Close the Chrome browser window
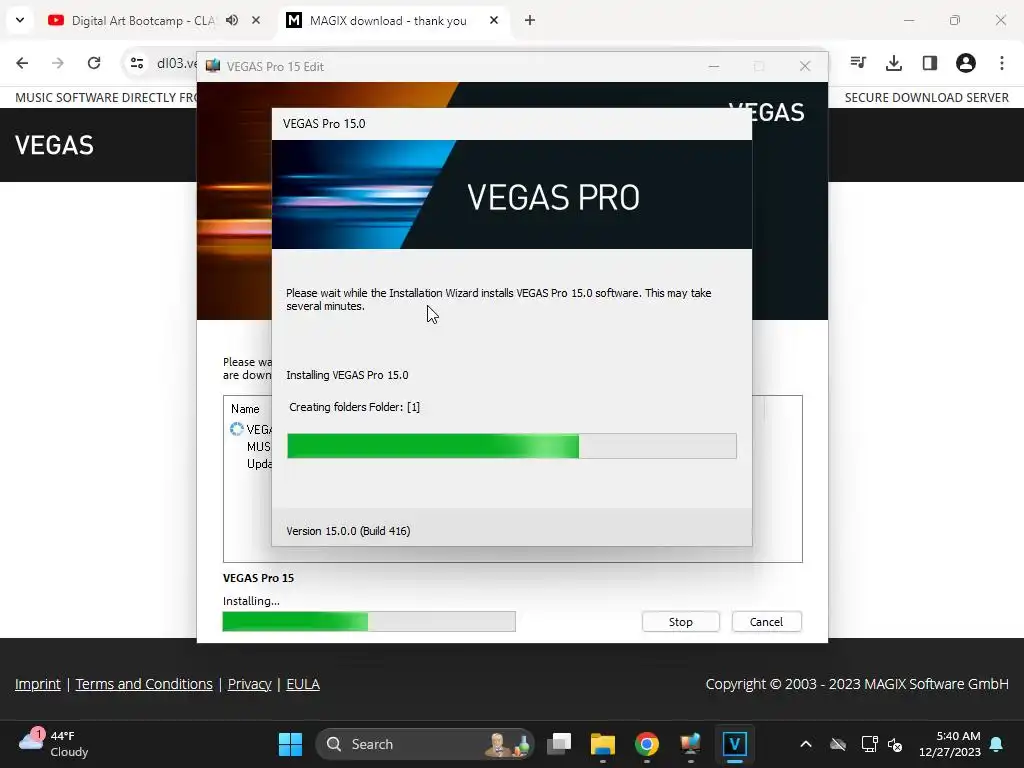 pyautogui.click(x=1000, y=20)
